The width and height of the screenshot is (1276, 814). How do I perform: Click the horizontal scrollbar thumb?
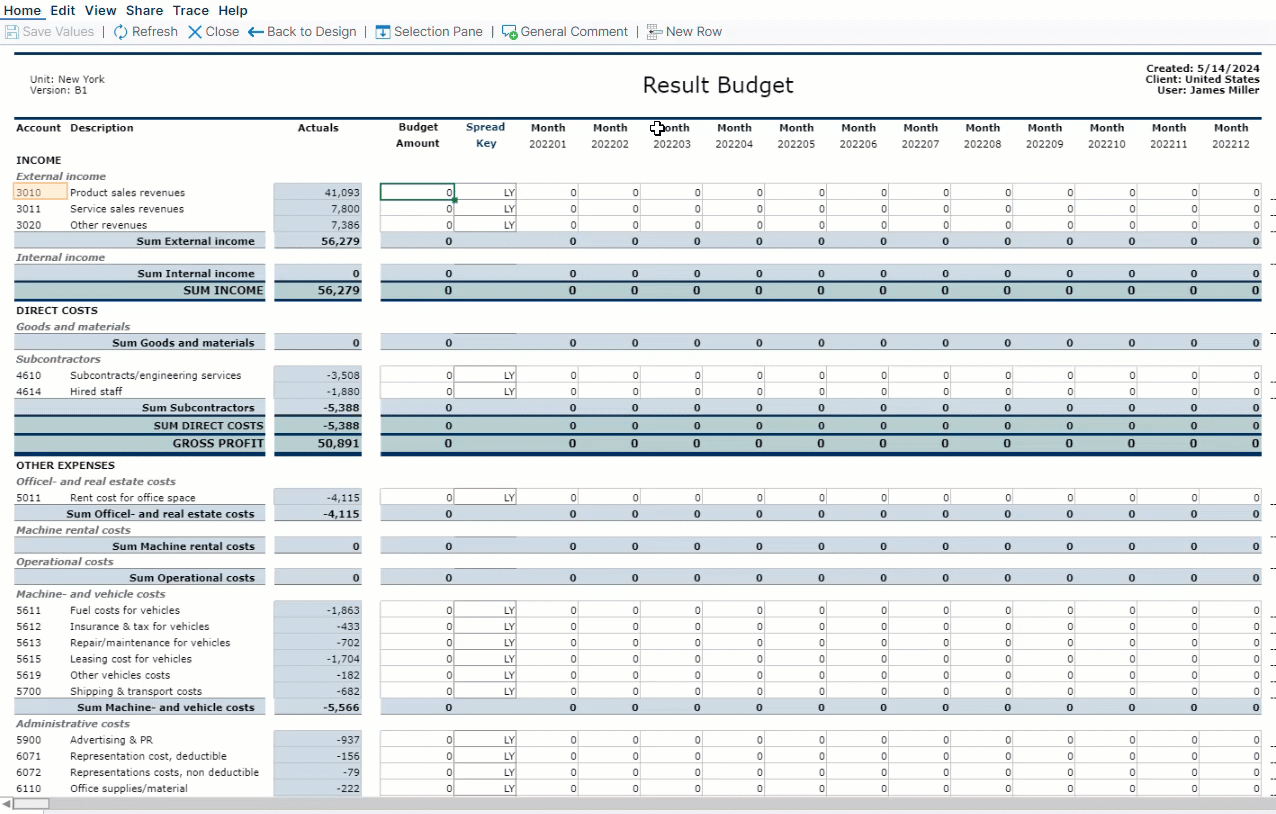pos(31,804)
